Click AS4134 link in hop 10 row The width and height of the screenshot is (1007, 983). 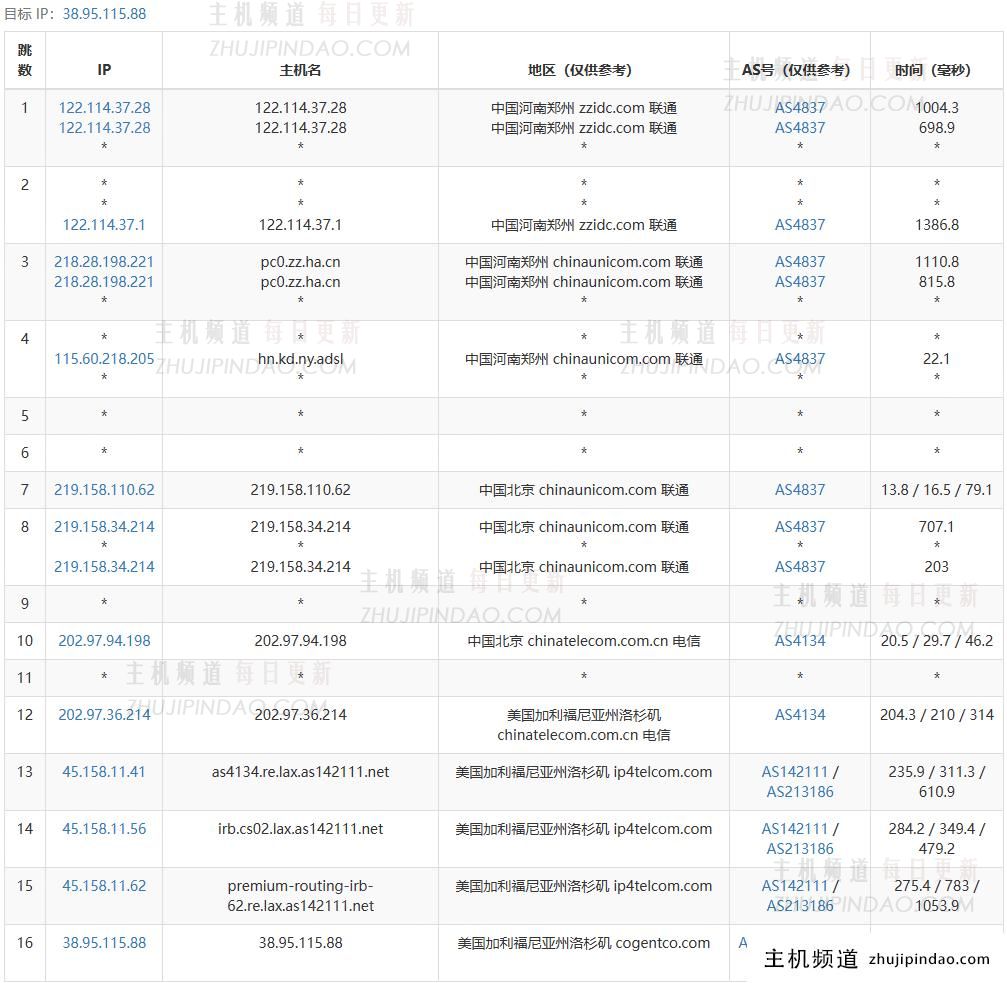800,641
